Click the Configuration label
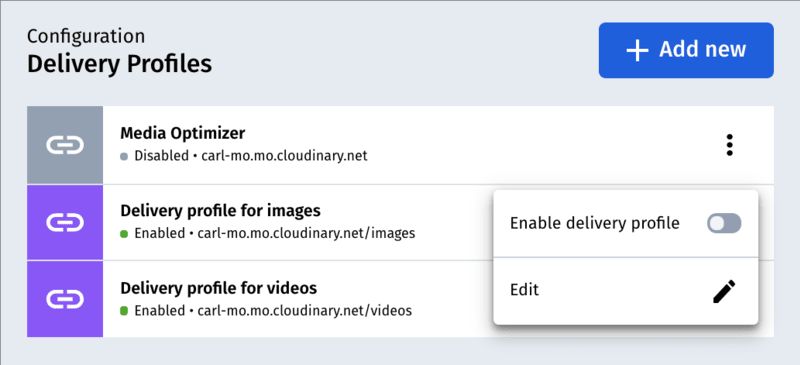The height and width of the screenshot is (365, 800). coord(86,36)
